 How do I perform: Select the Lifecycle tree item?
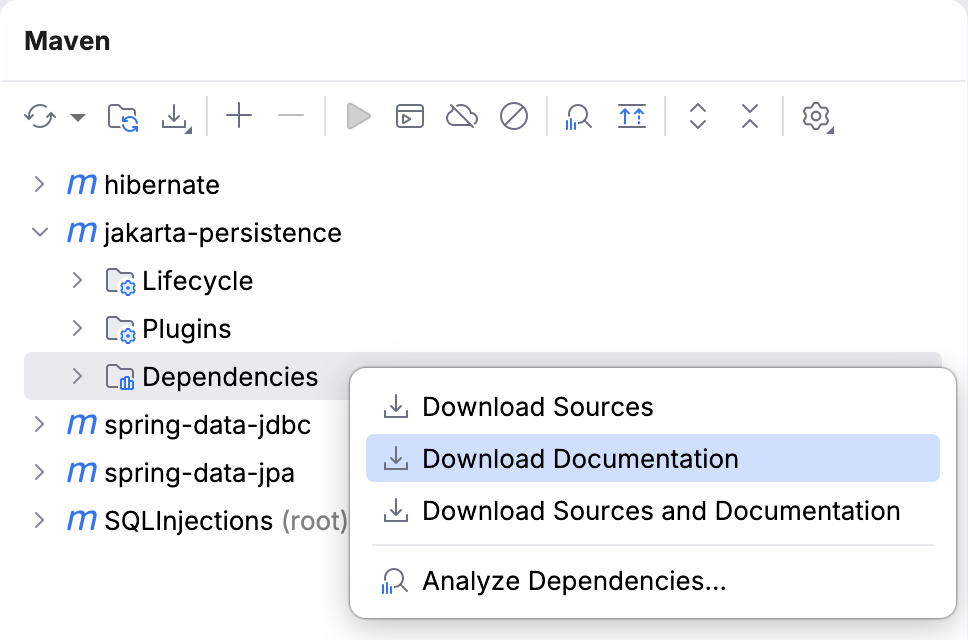point(483,281)
